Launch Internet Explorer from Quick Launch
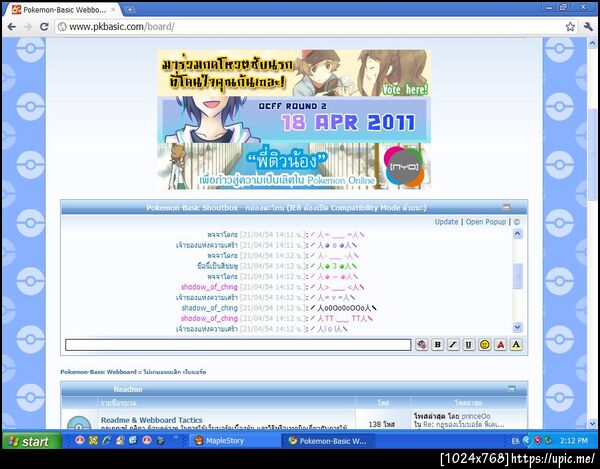The height and width of the screenshot is (469, 600). [106, 440]
